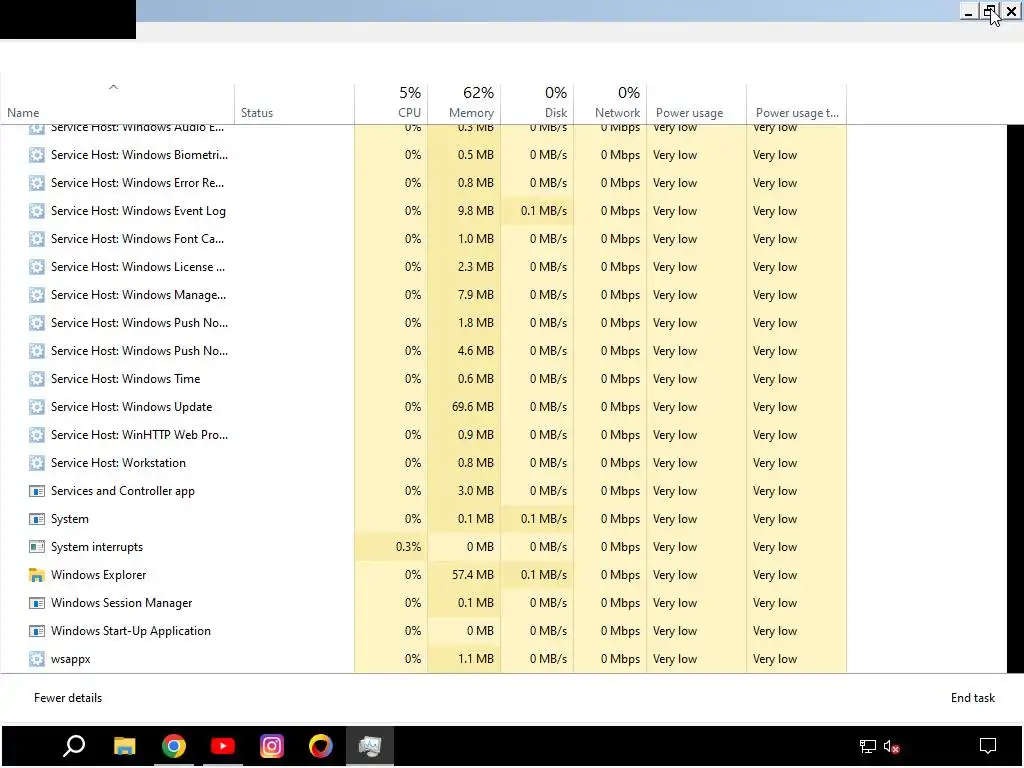The height and width of the screenshot is (768, 1024).
Task: Open YouTube from the taskbar
Action: point(223,746)
